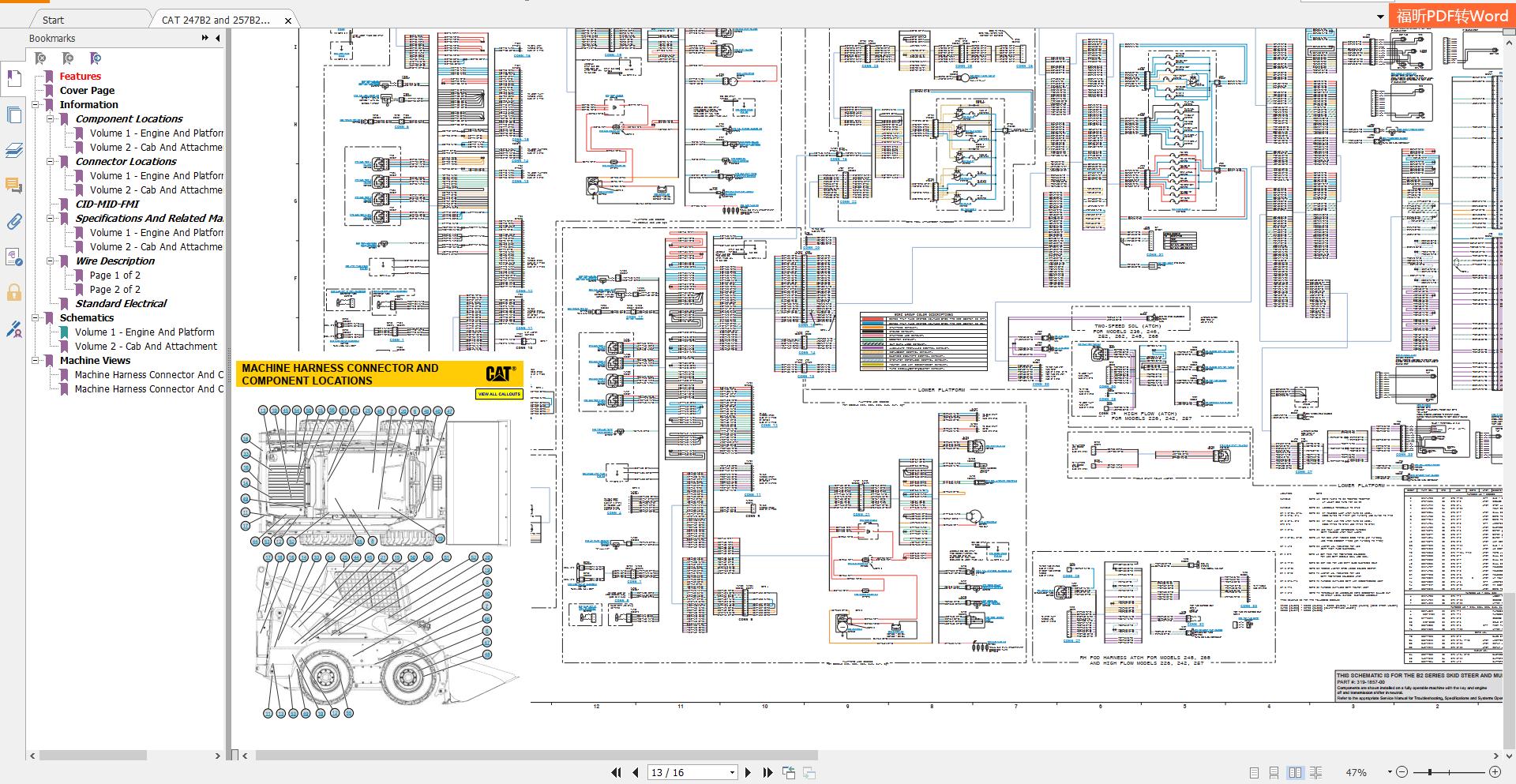Open Component Locations Volume 1 bookmark
Viewport: 1516px width, 784px height.
pyautogui.click(x=156, y=133)
